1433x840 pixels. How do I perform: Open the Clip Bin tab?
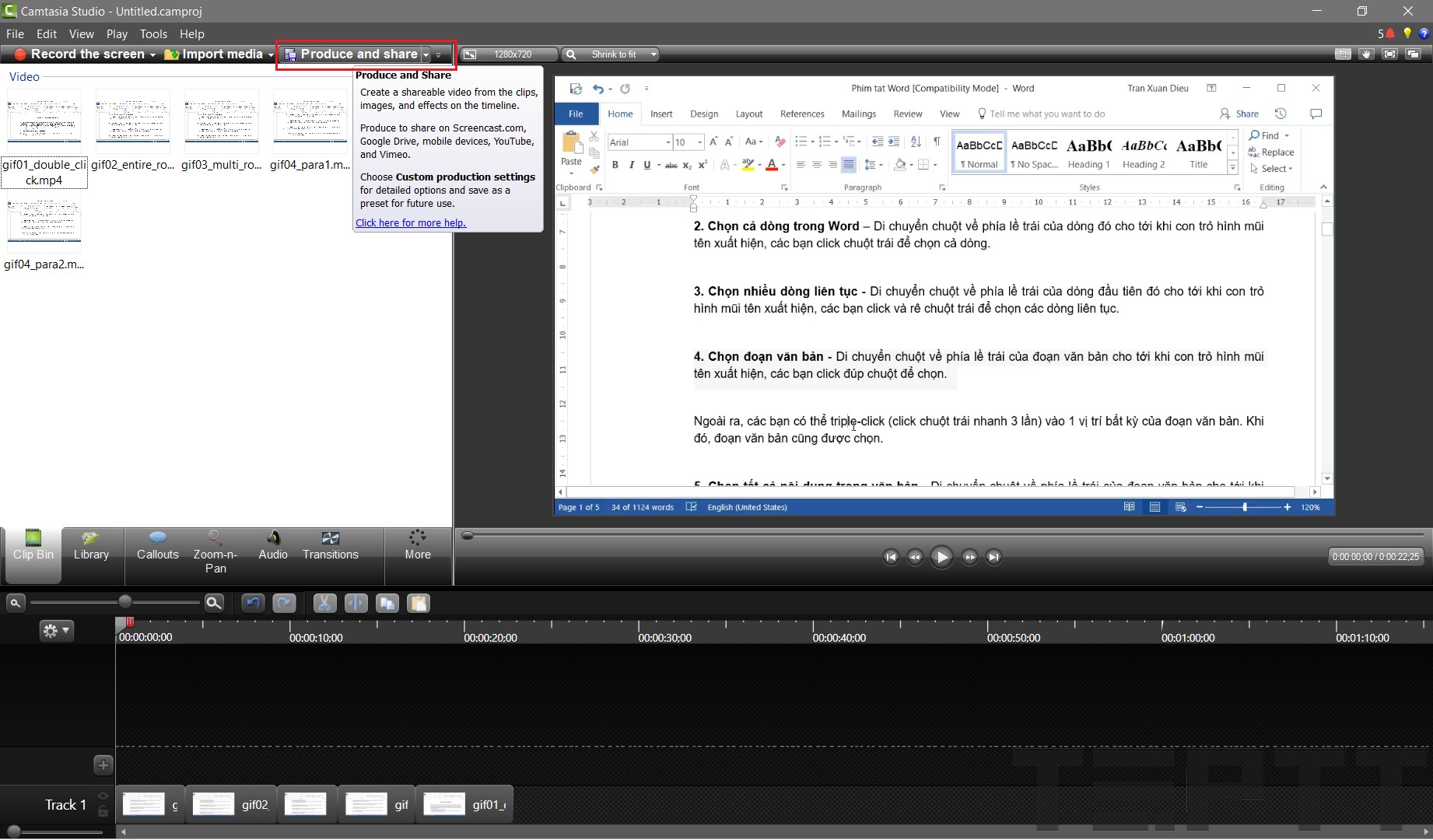[33, 555]
